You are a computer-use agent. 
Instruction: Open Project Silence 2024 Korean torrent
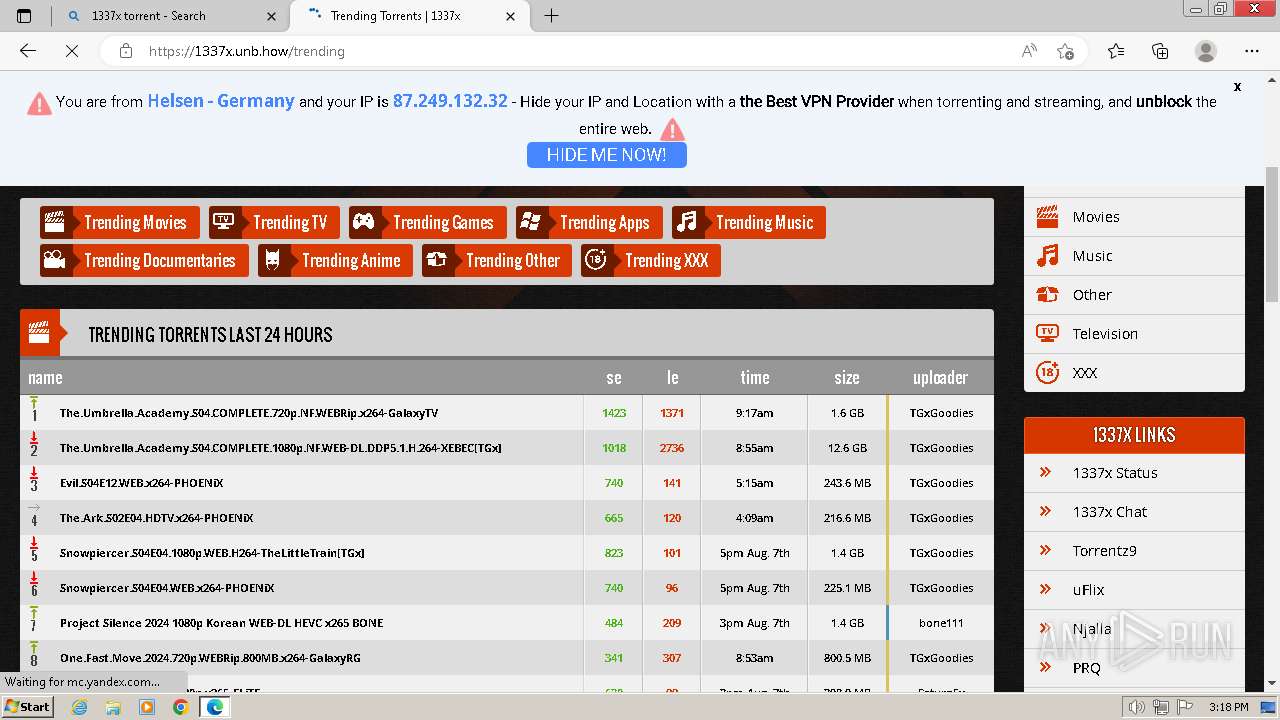click(221, 623)
